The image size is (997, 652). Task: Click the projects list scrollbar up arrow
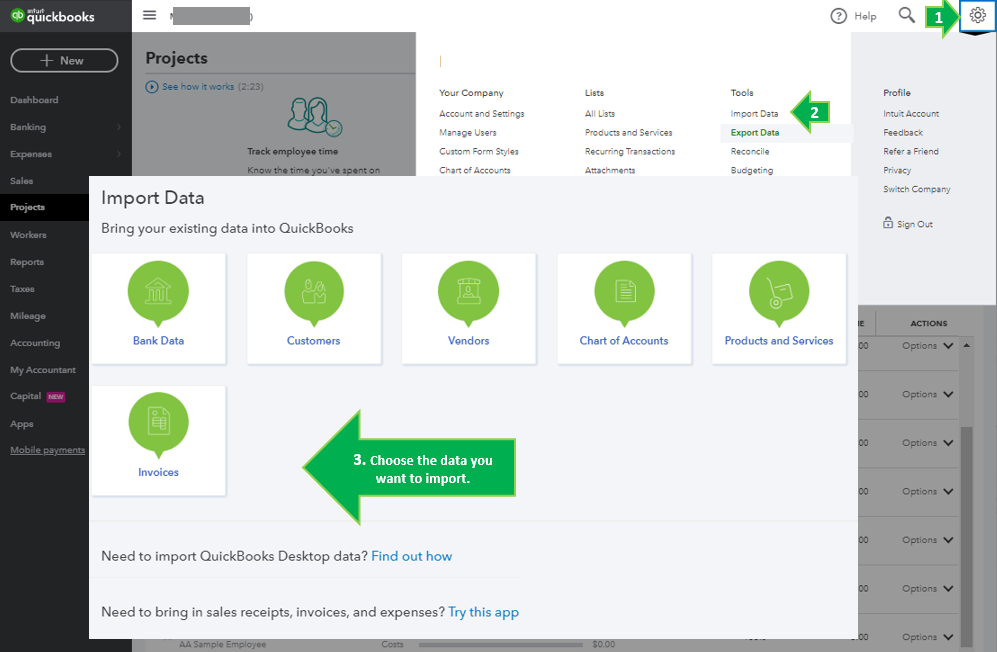(966, 345)
